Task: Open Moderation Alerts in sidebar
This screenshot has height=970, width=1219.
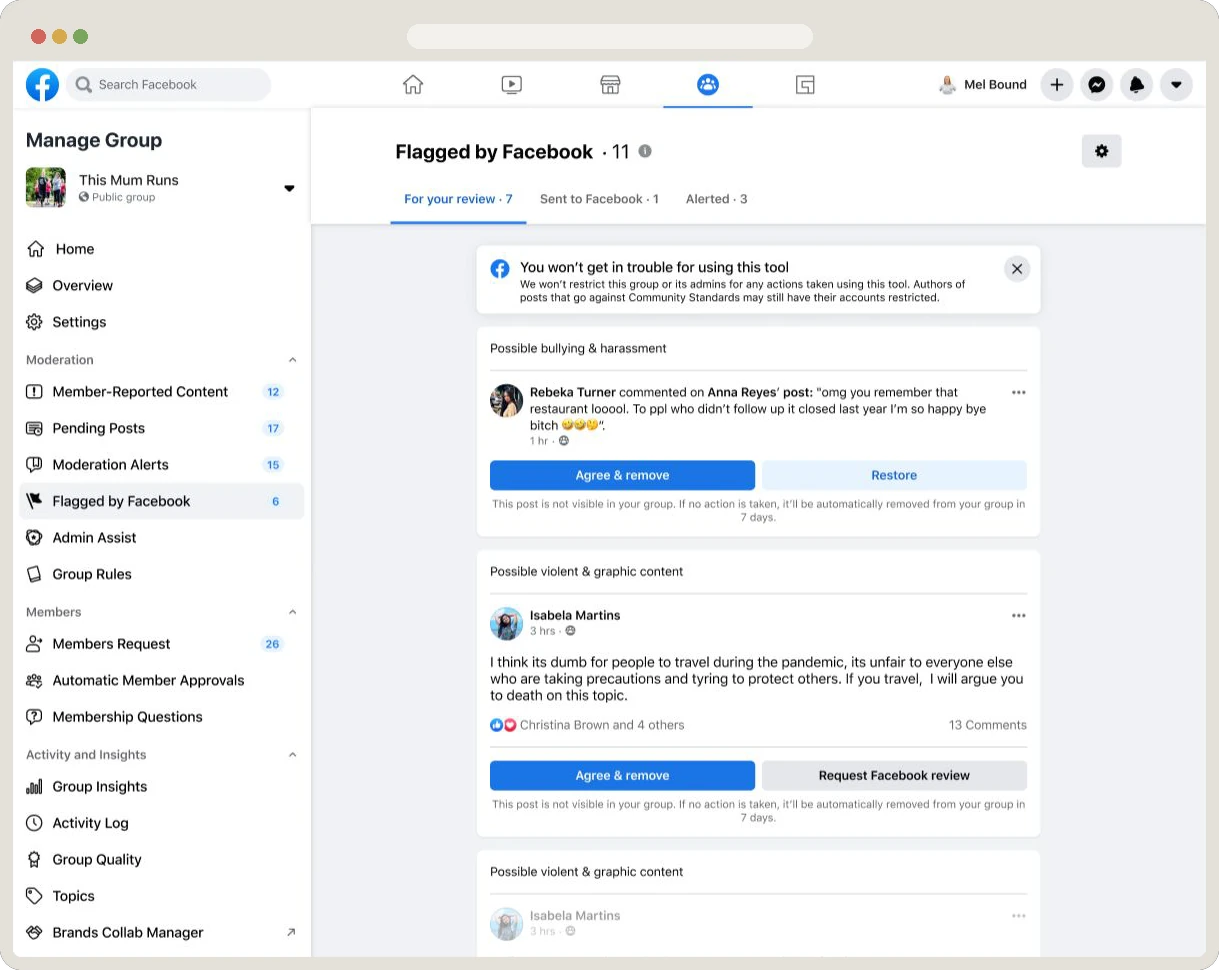Action: (161, 465)
